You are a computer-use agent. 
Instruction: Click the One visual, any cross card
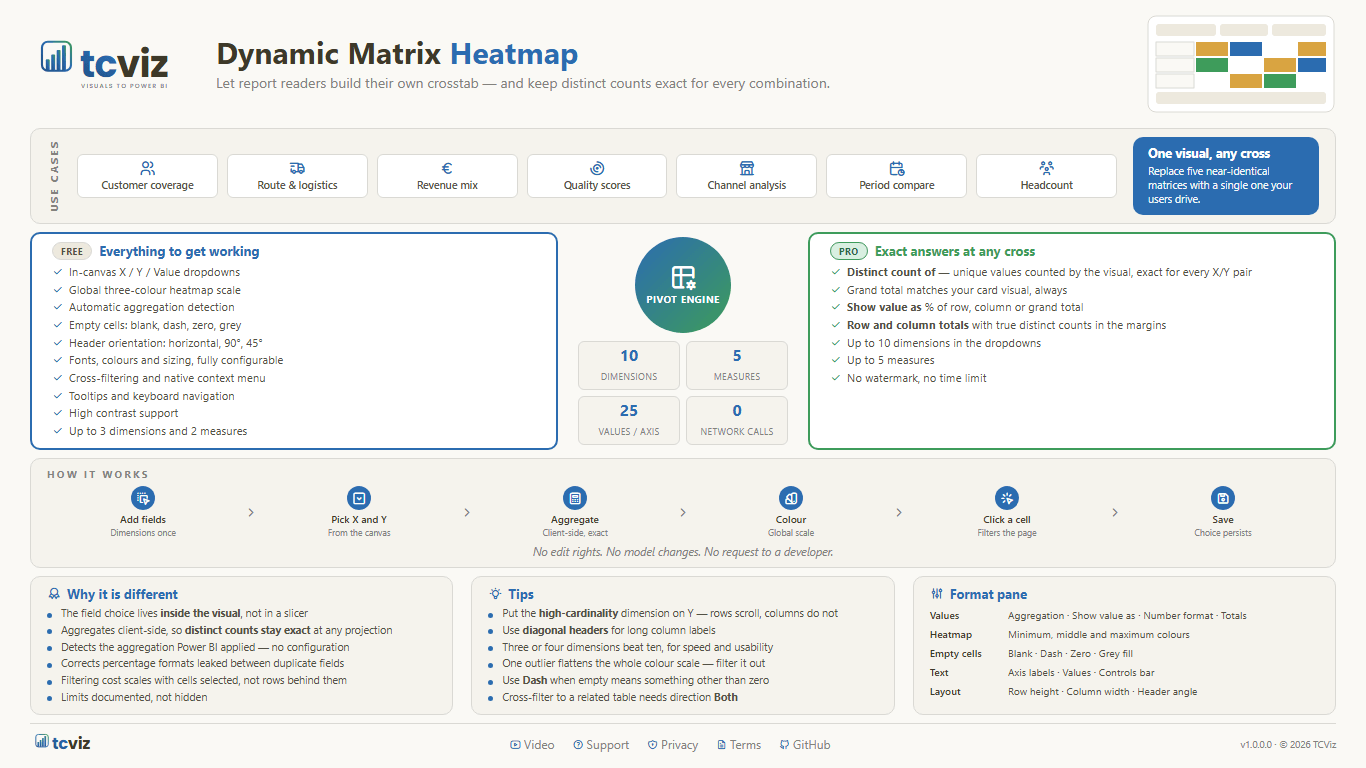point(1226,176)
